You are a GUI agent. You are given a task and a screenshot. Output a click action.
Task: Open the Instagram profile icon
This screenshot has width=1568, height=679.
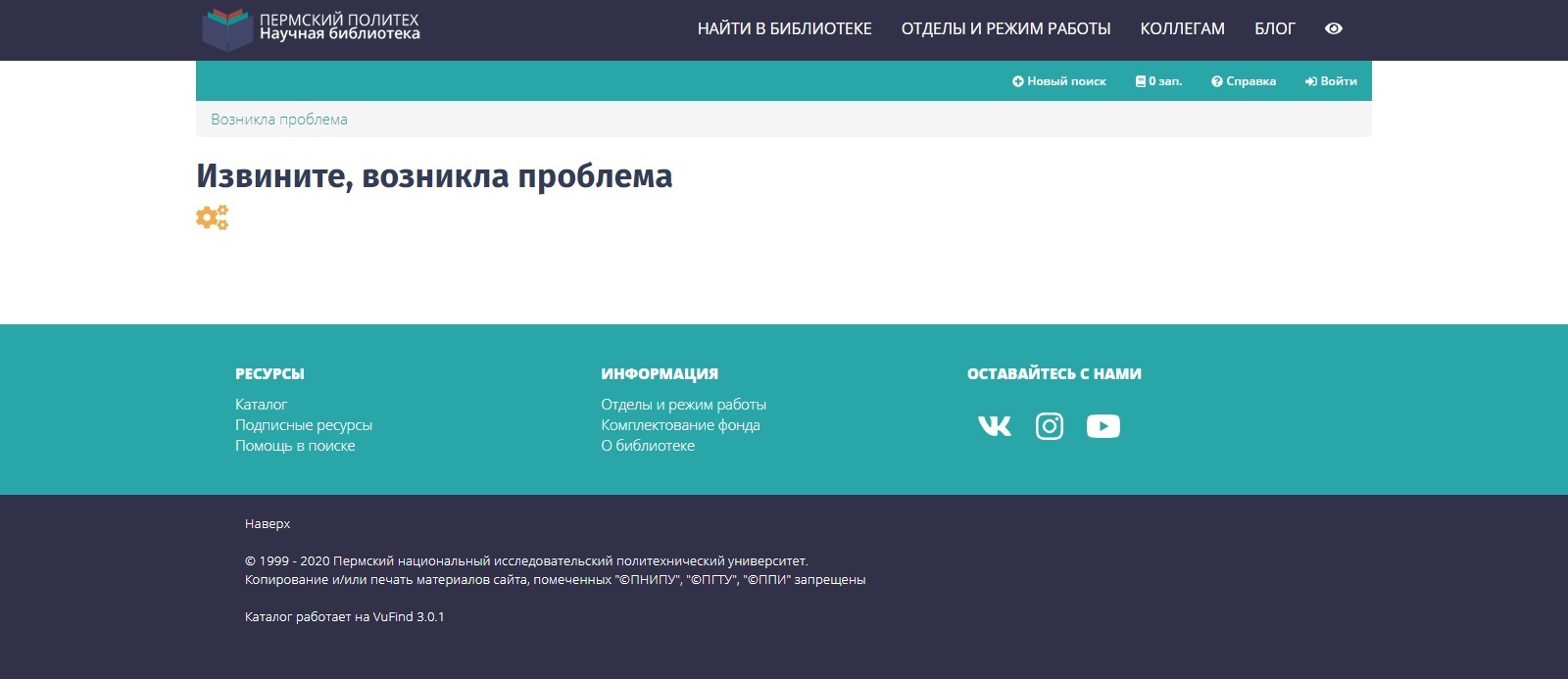1049,426
